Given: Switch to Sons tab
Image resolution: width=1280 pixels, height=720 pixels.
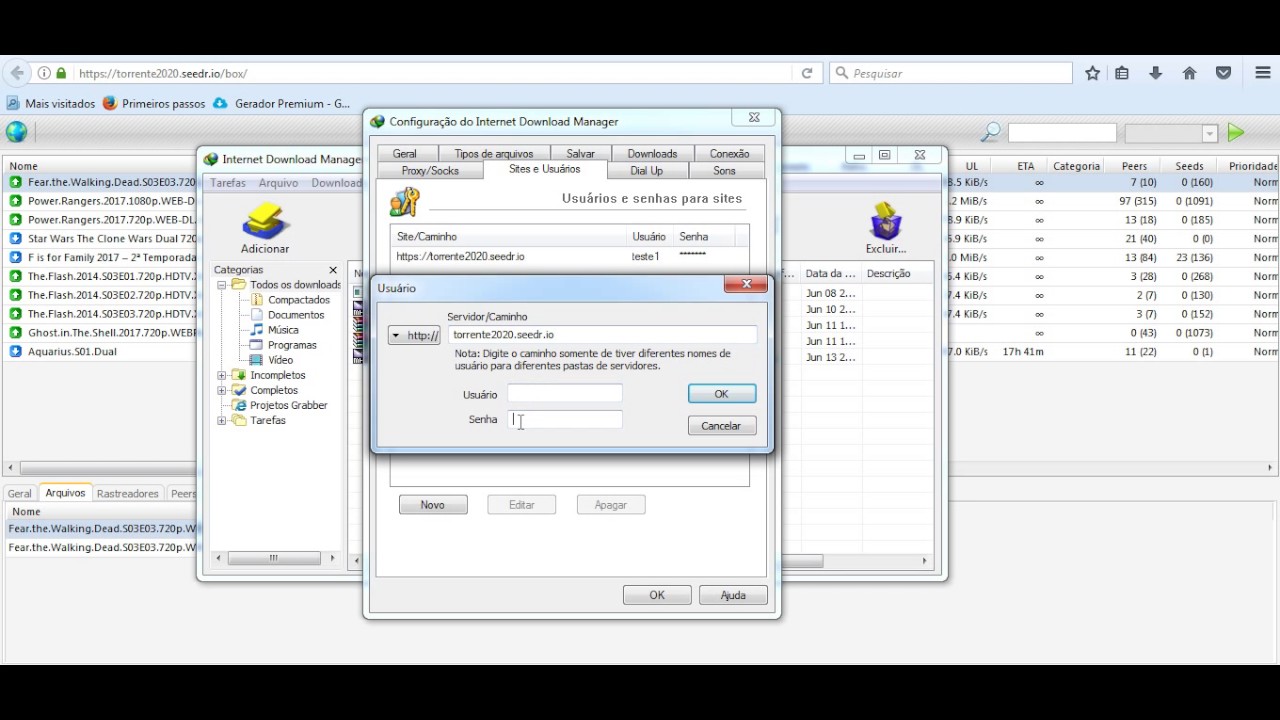Looking at the screenshot, I should tap(725, 171).
